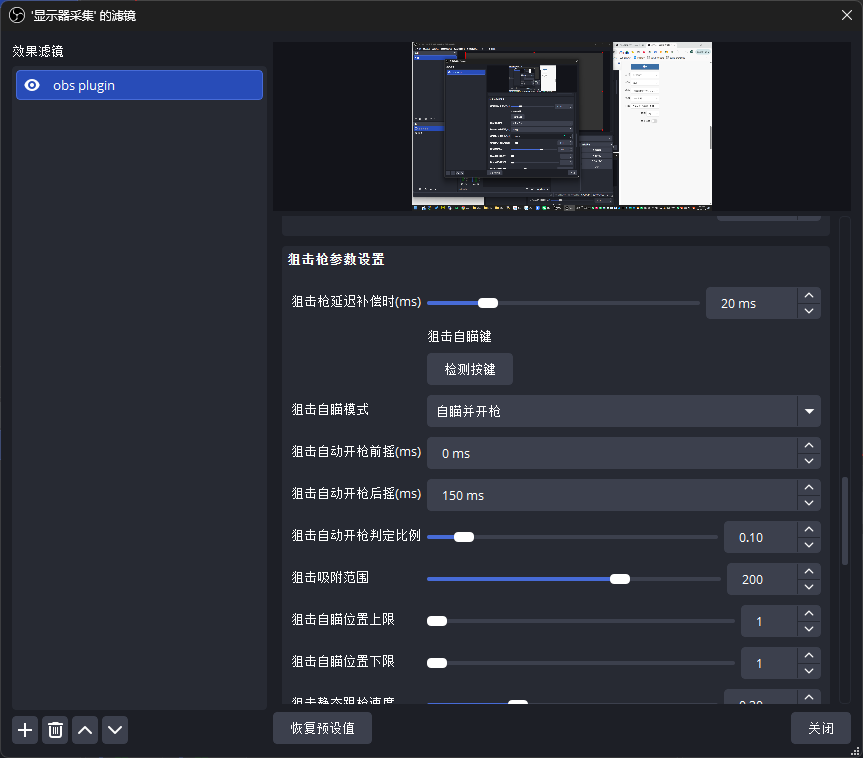Increase 狙击自动开枪后摇 value with up arrow

(x=809, y=487)
